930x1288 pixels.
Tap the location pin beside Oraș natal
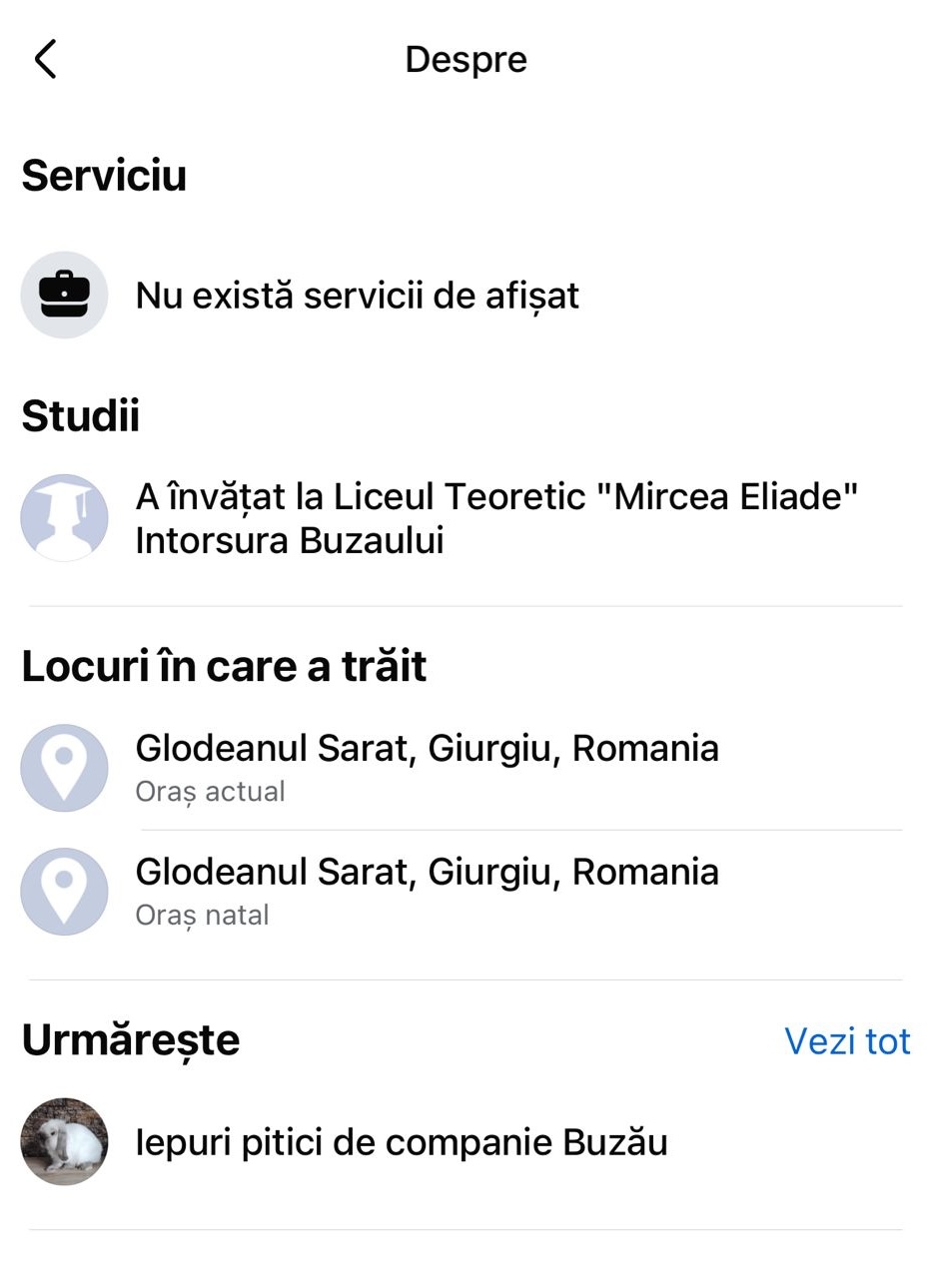pos(64,891)
